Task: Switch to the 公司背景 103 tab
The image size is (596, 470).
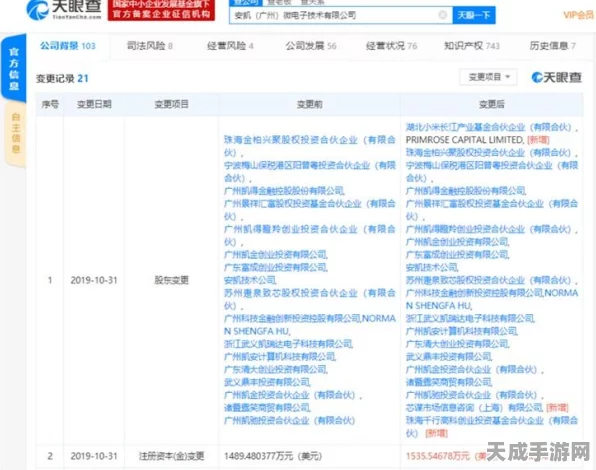Action: [x=68, y=46]
